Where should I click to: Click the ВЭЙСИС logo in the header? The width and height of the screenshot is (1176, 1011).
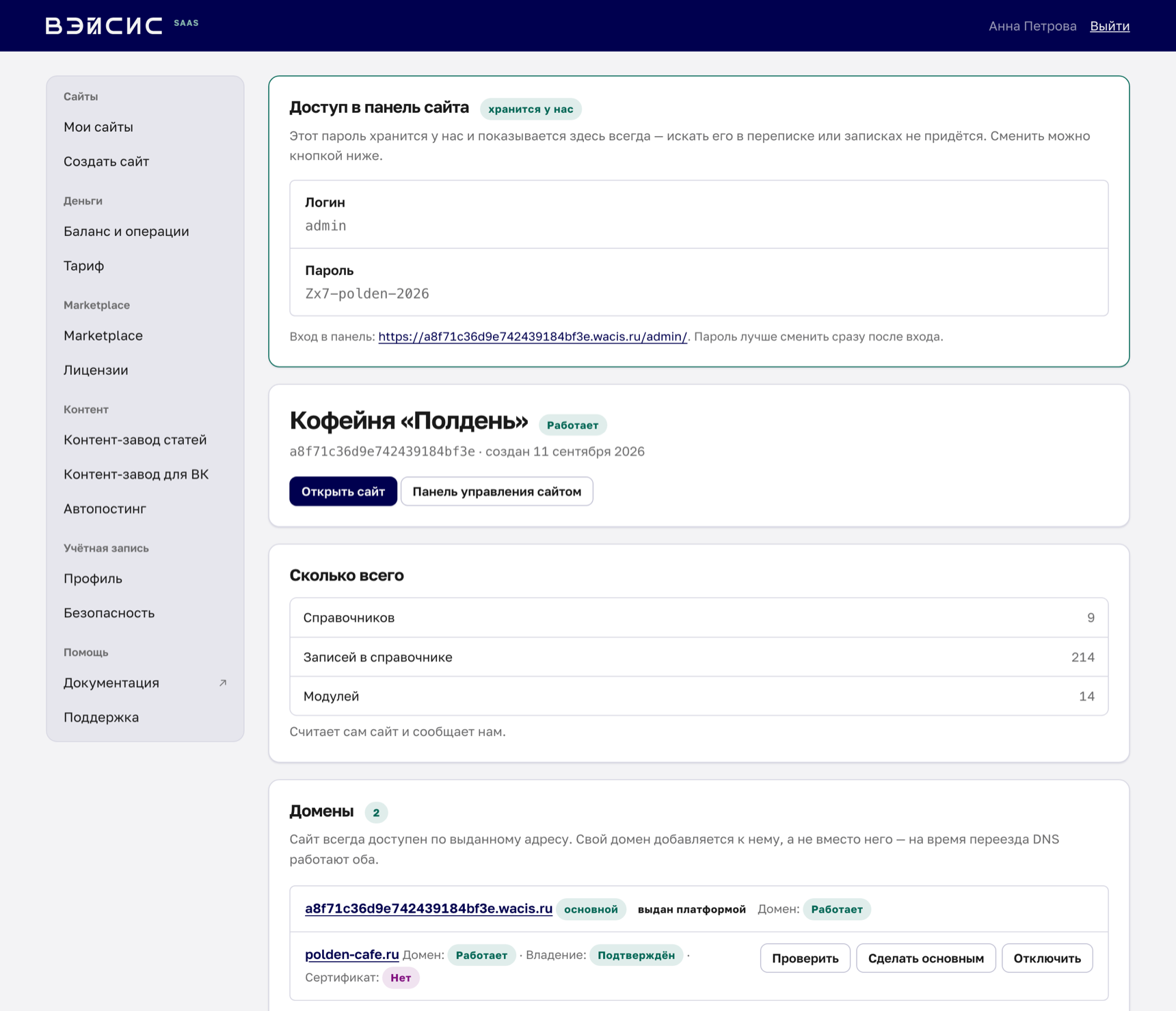pos(104,25)
